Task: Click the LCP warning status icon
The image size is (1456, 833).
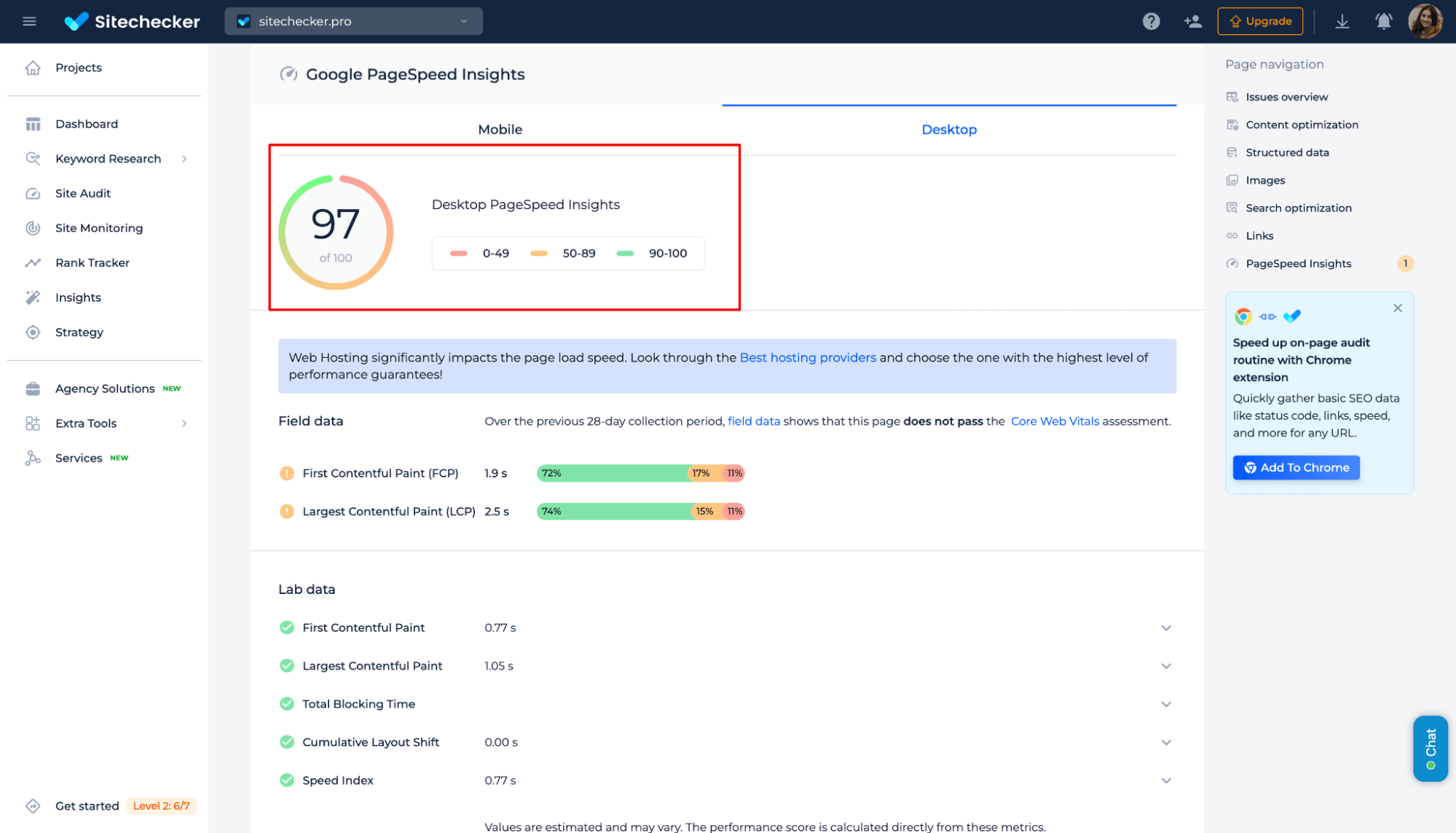Action: coord(287,512)
